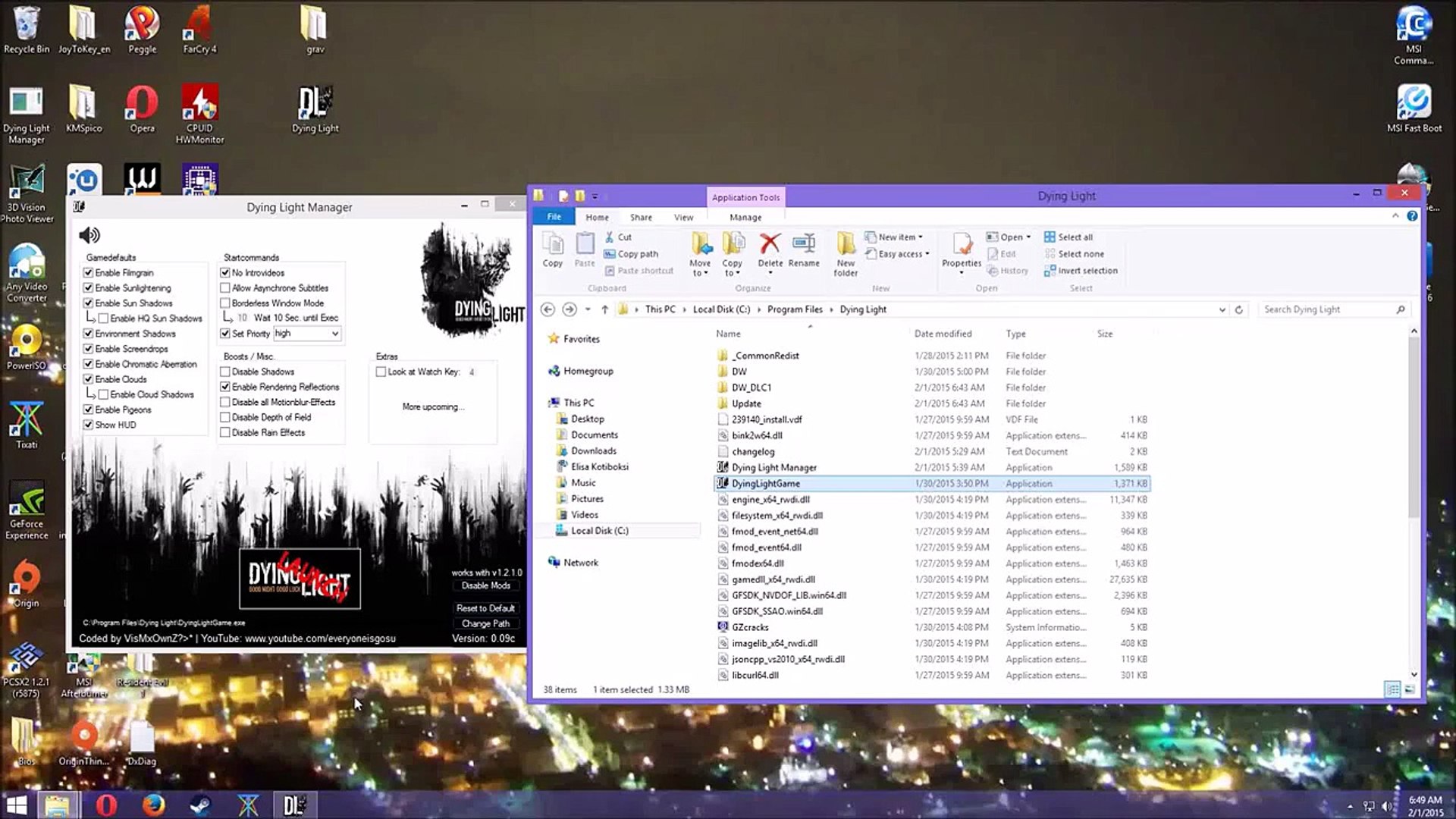Uncheck Enable Filmgrain checkbox
This screenshot has height=819, width=1456.
(89, 273)
